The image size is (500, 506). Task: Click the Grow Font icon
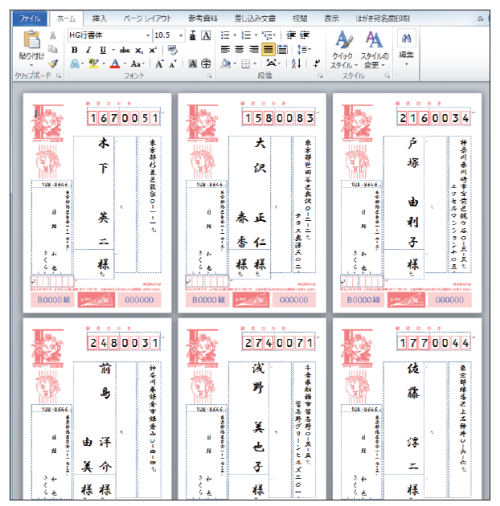pos(159,64)
